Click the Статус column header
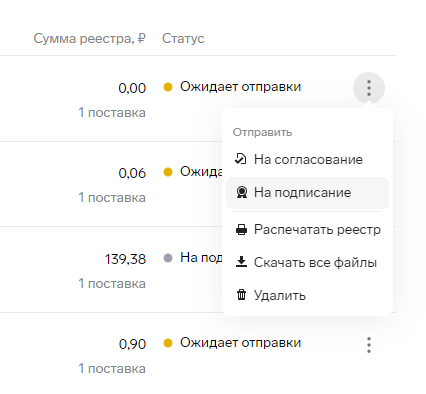The height and width of the screenshot is (394, 426). 183,39
